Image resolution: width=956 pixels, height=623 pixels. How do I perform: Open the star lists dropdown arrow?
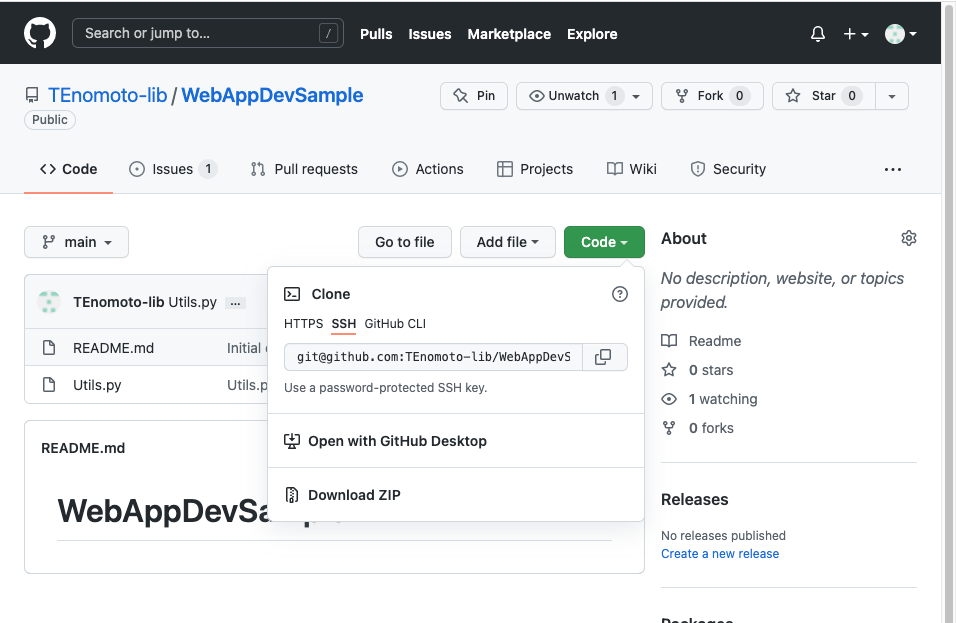coord(892,96)
